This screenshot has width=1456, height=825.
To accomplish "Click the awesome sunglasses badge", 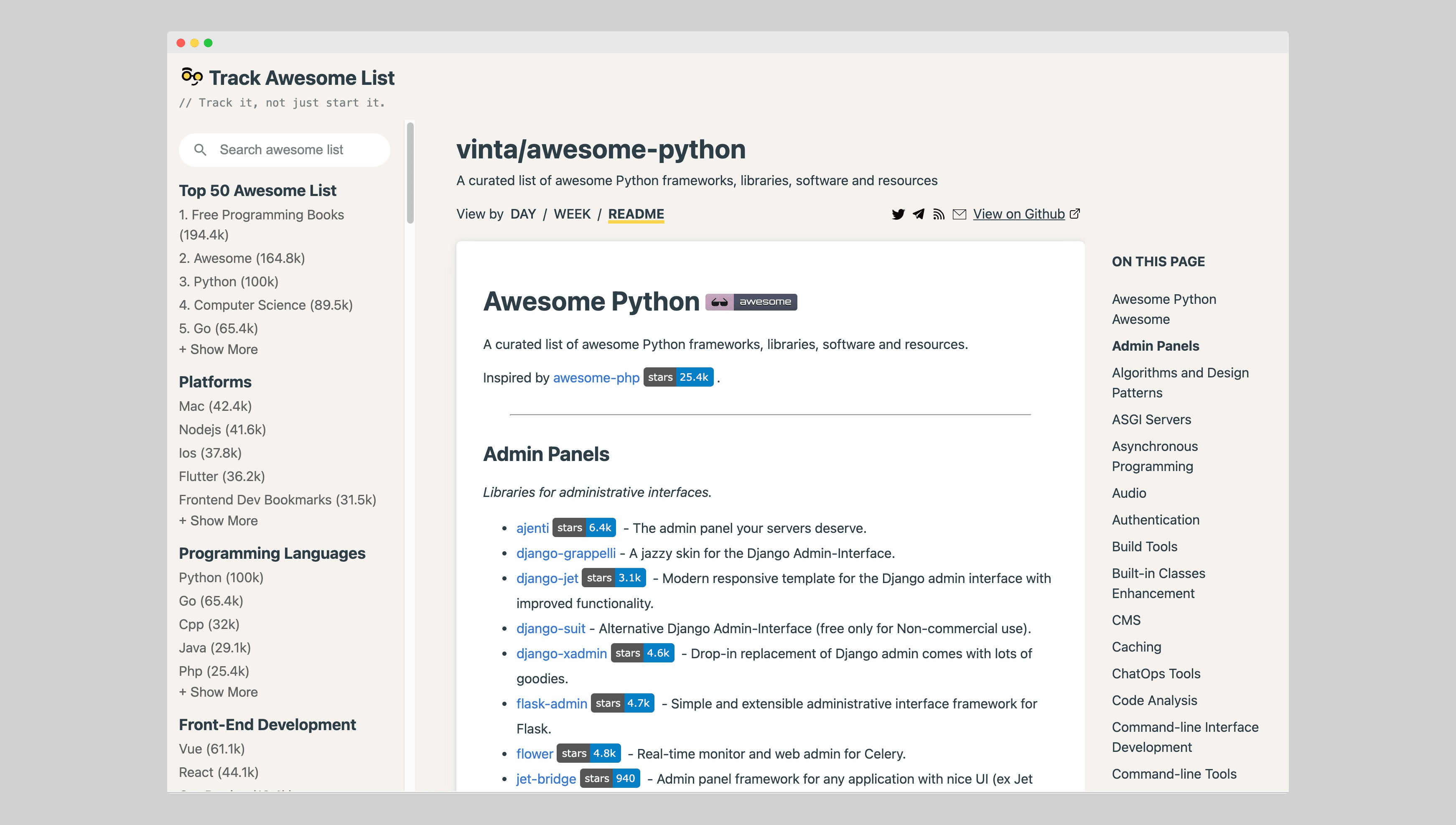I will tap(751, 302).
